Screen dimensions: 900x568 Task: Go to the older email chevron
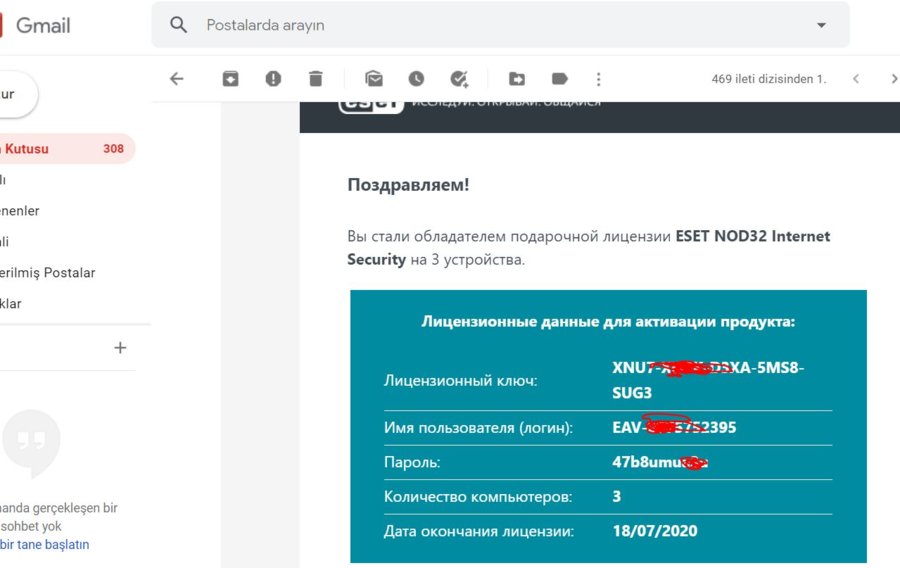894,79
